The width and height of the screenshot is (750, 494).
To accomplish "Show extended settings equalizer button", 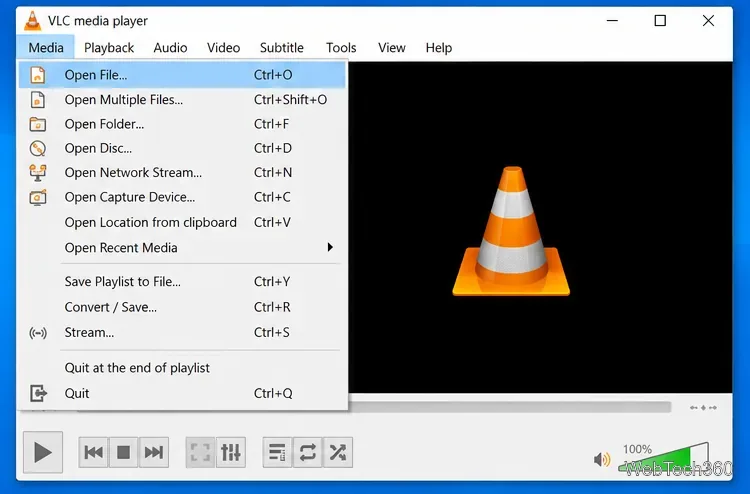I will (x=231, y=452).
